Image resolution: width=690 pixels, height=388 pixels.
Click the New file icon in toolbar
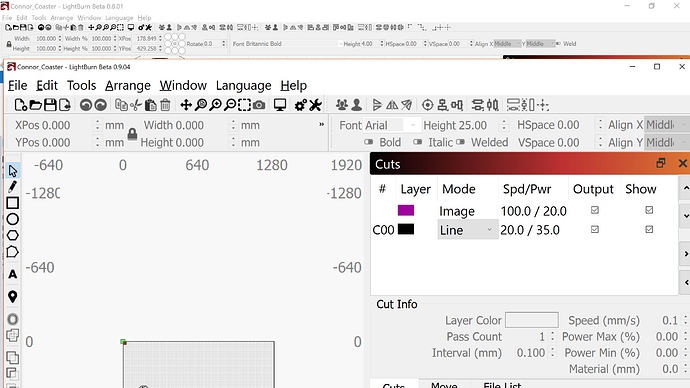[x=21, y=105]
